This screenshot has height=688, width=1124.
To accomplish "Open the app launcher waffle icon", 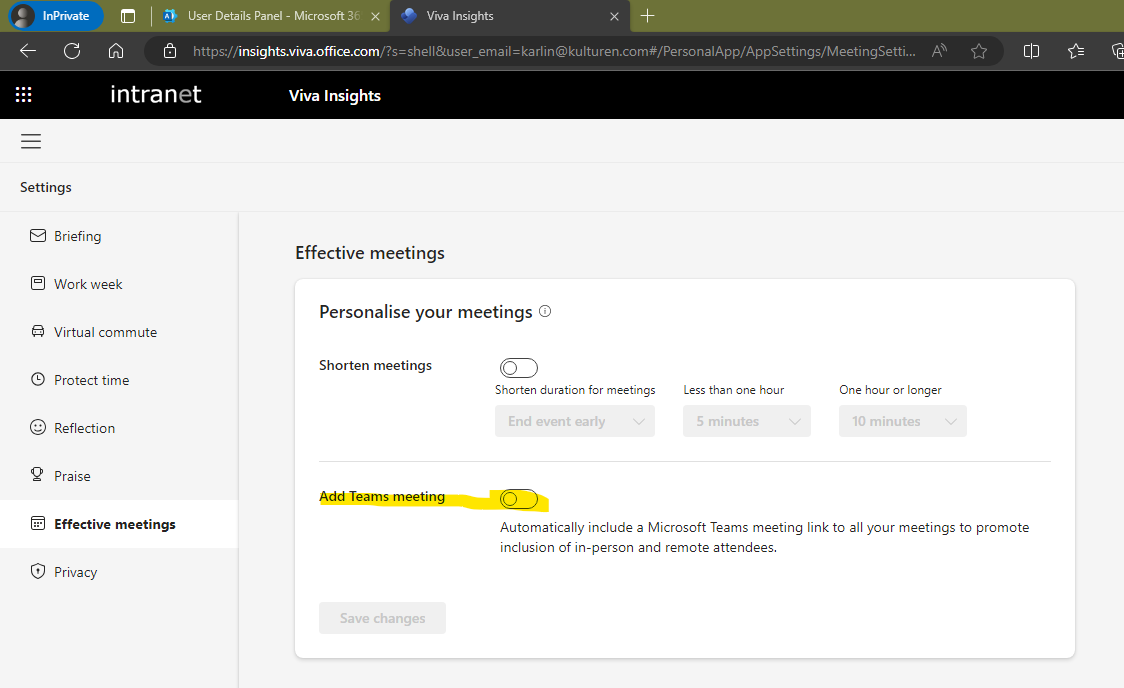I will 24,95.
